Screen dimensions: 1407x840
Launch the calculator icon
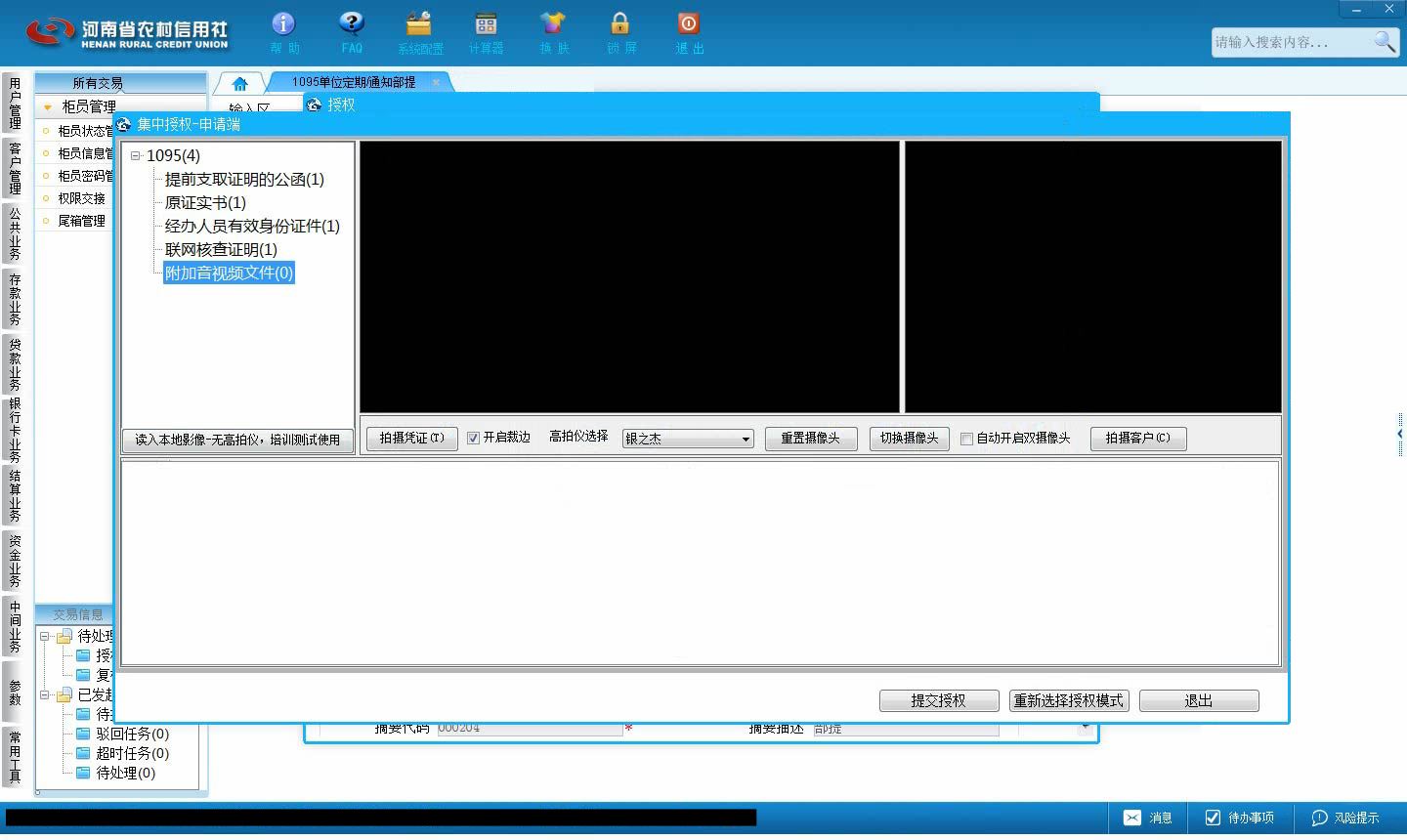(486, 23)
